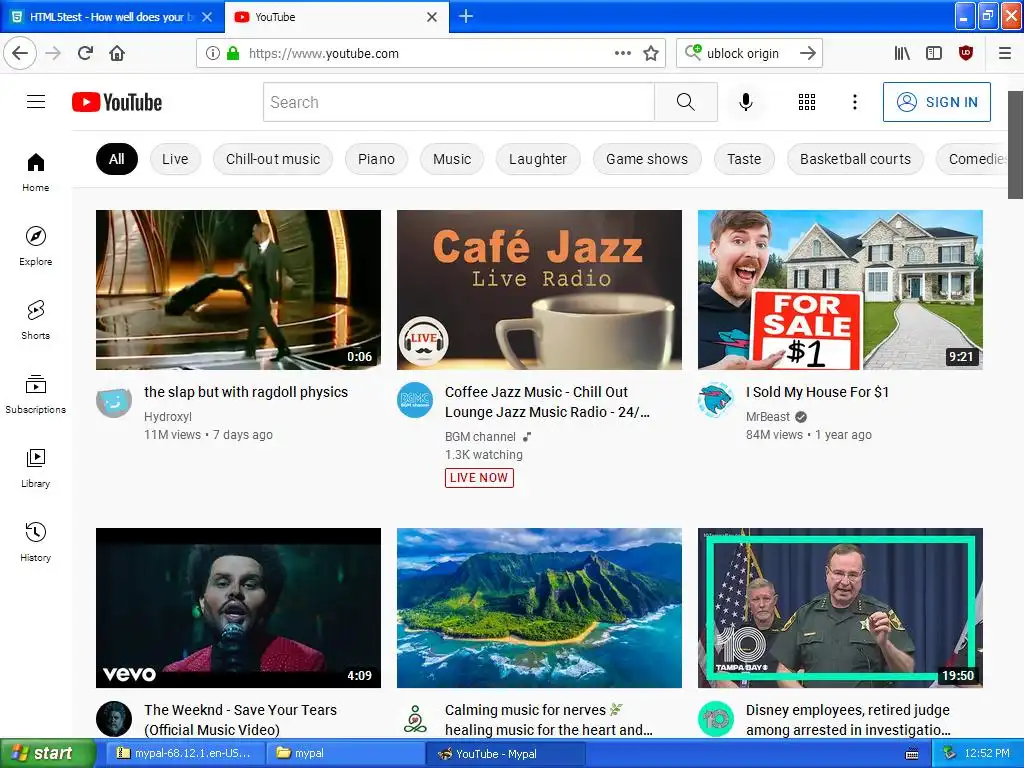Open the Hawaii island aerial thumbnail
This screenshot has width=1024, height=768.
point(539,608)
